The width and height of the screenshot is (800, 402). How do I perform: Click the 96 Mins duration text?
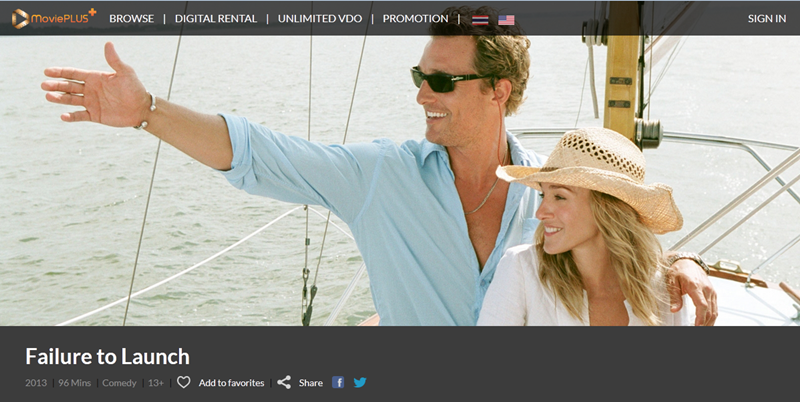[74, 383]
